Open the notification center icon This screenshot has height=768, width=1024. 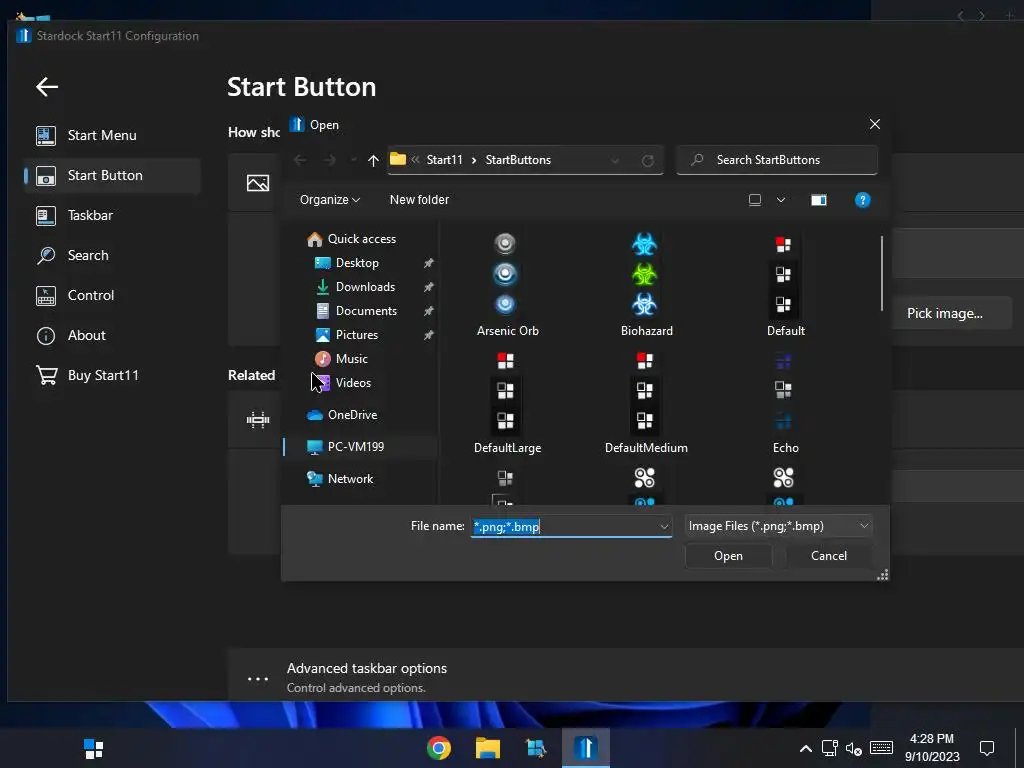[987, 748]
